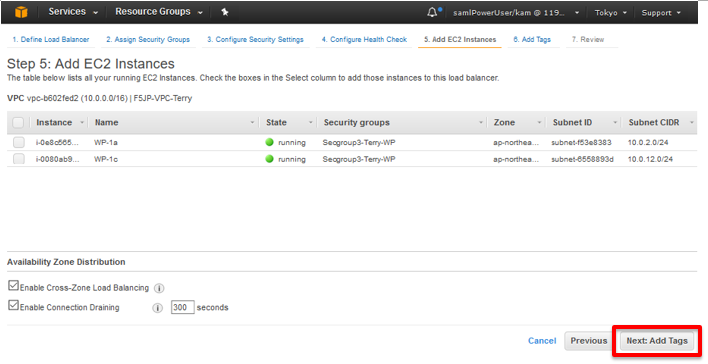Click the WP-1a name cell
This screenshot has height=364, width=708.
pos(106,142)
